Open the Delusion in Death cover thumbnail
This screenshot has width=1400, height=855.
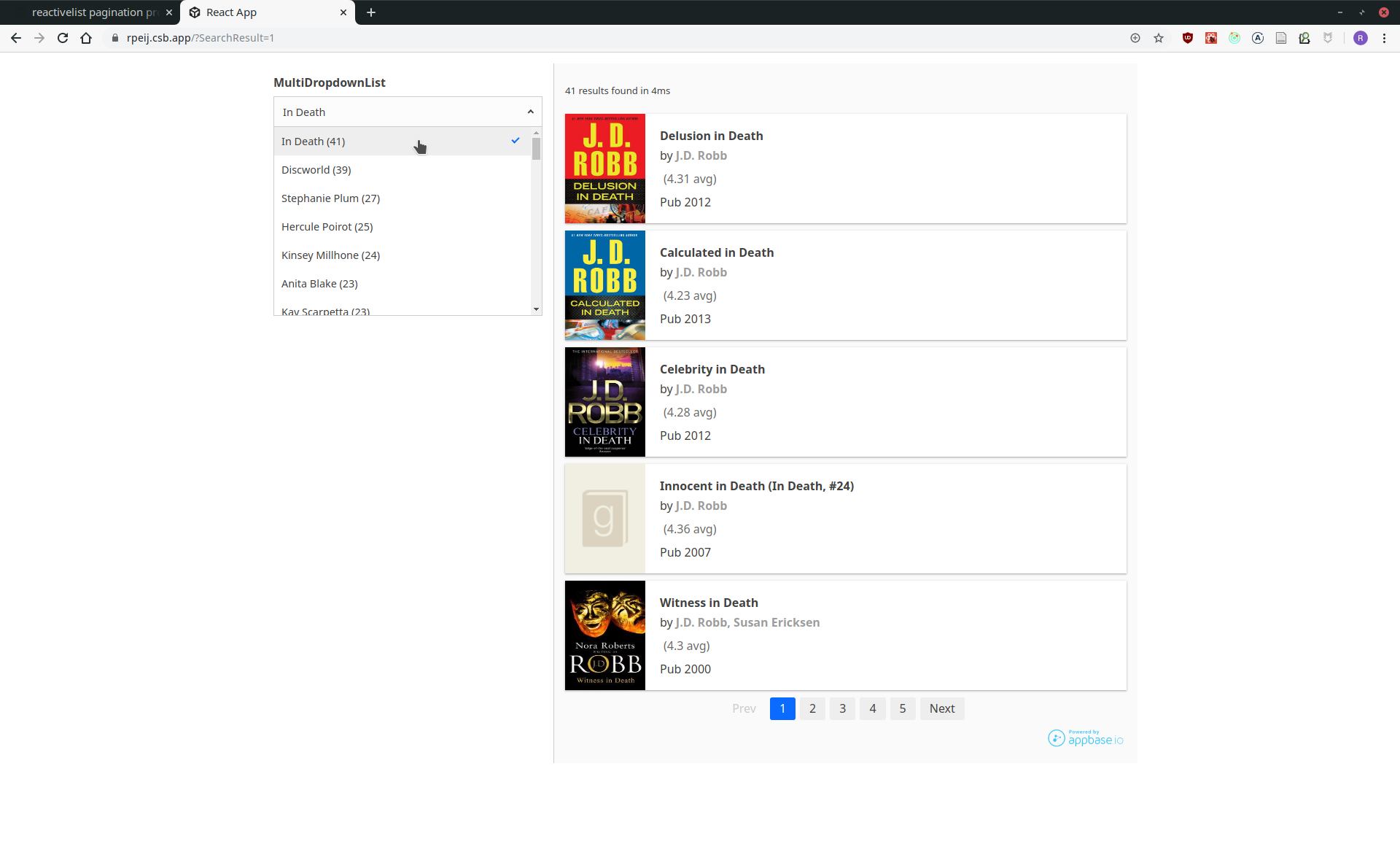pyautogui.click(x=605, y=169)
